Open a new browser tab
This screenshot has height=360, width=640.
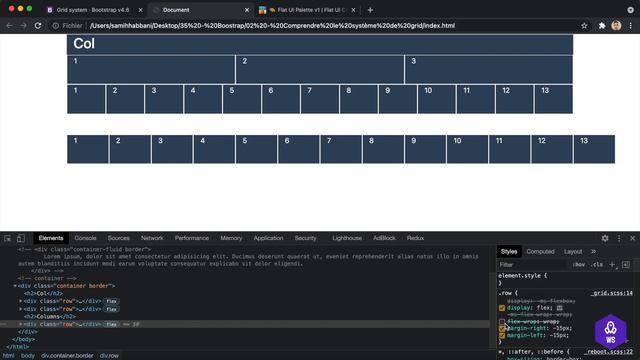[x=370, y=10]
